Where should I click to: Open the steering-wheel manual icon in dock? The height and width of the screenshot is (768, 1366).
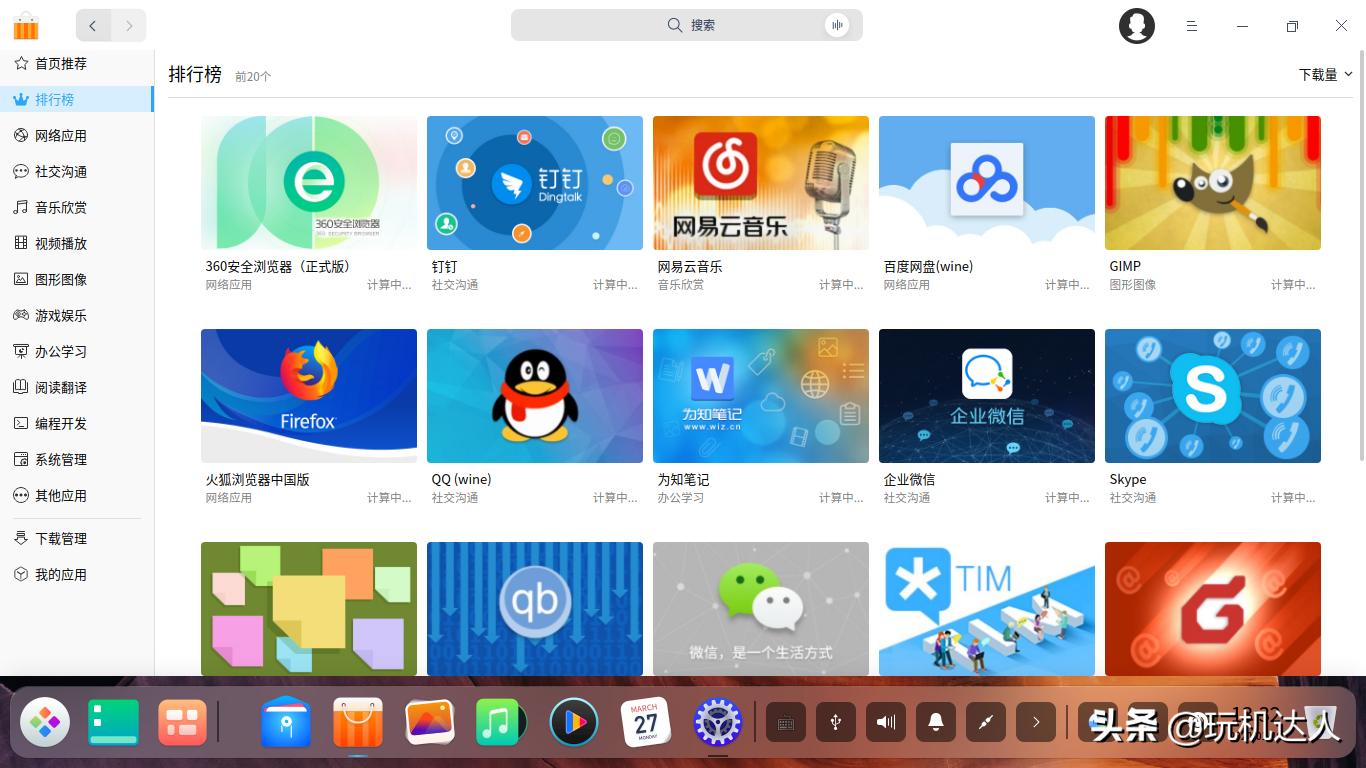(718, 721)
